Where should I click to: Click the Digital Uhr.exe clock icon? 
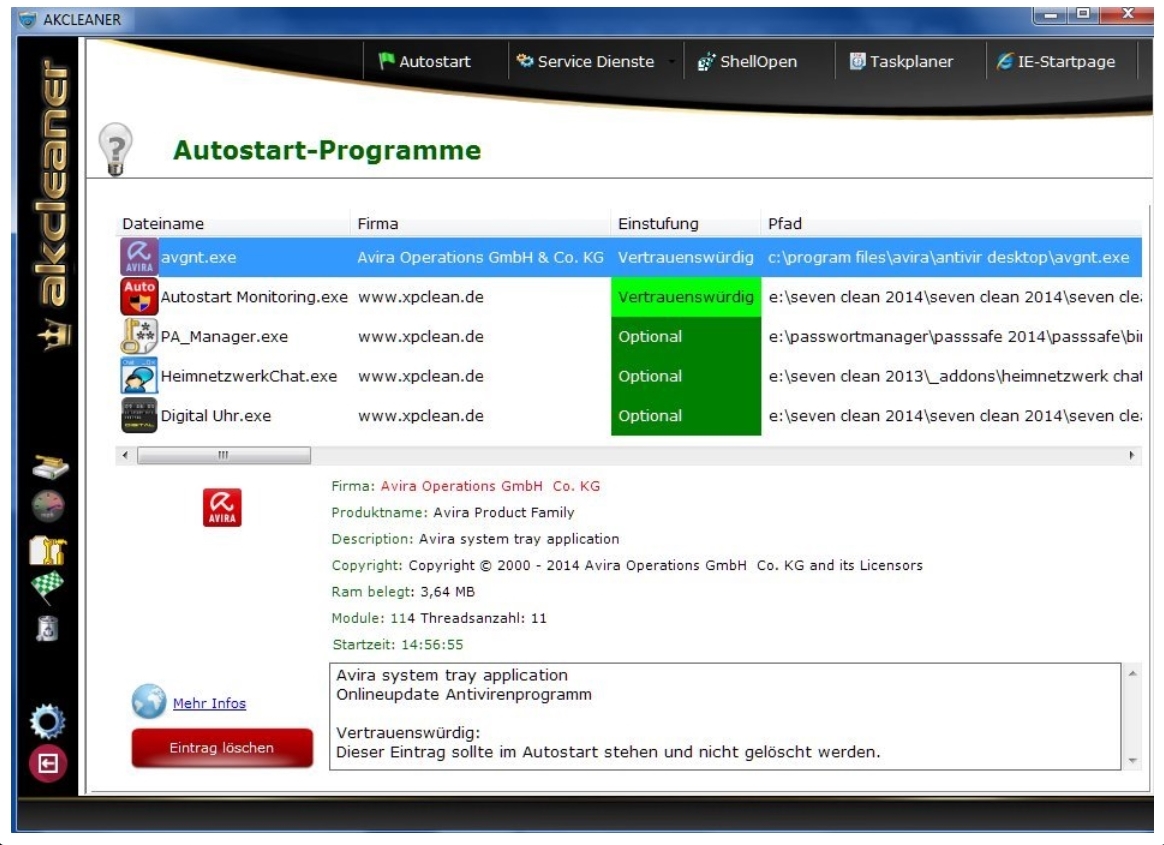139,415
